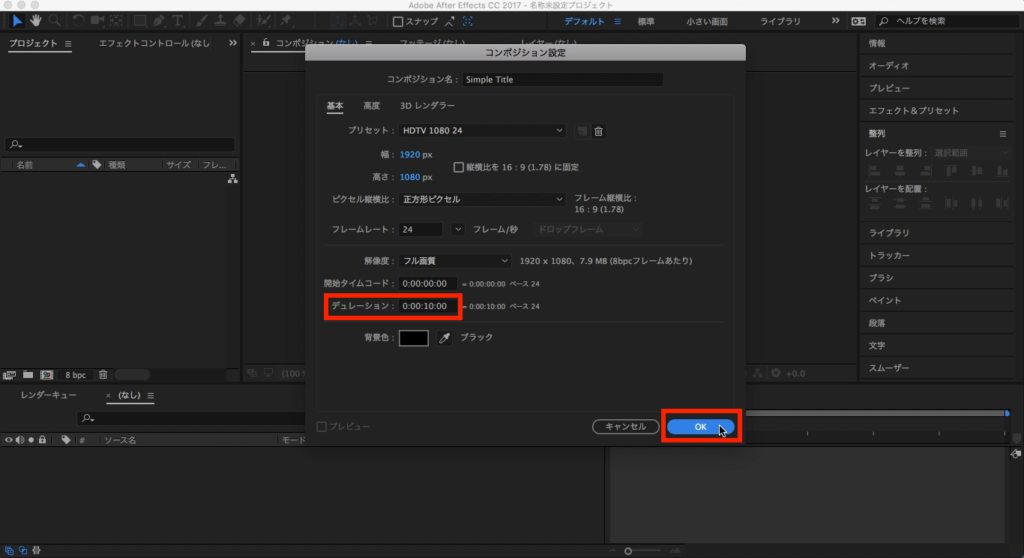Click the Project panel search field
The image size is (1024, 558).
(x=120, y=144)
